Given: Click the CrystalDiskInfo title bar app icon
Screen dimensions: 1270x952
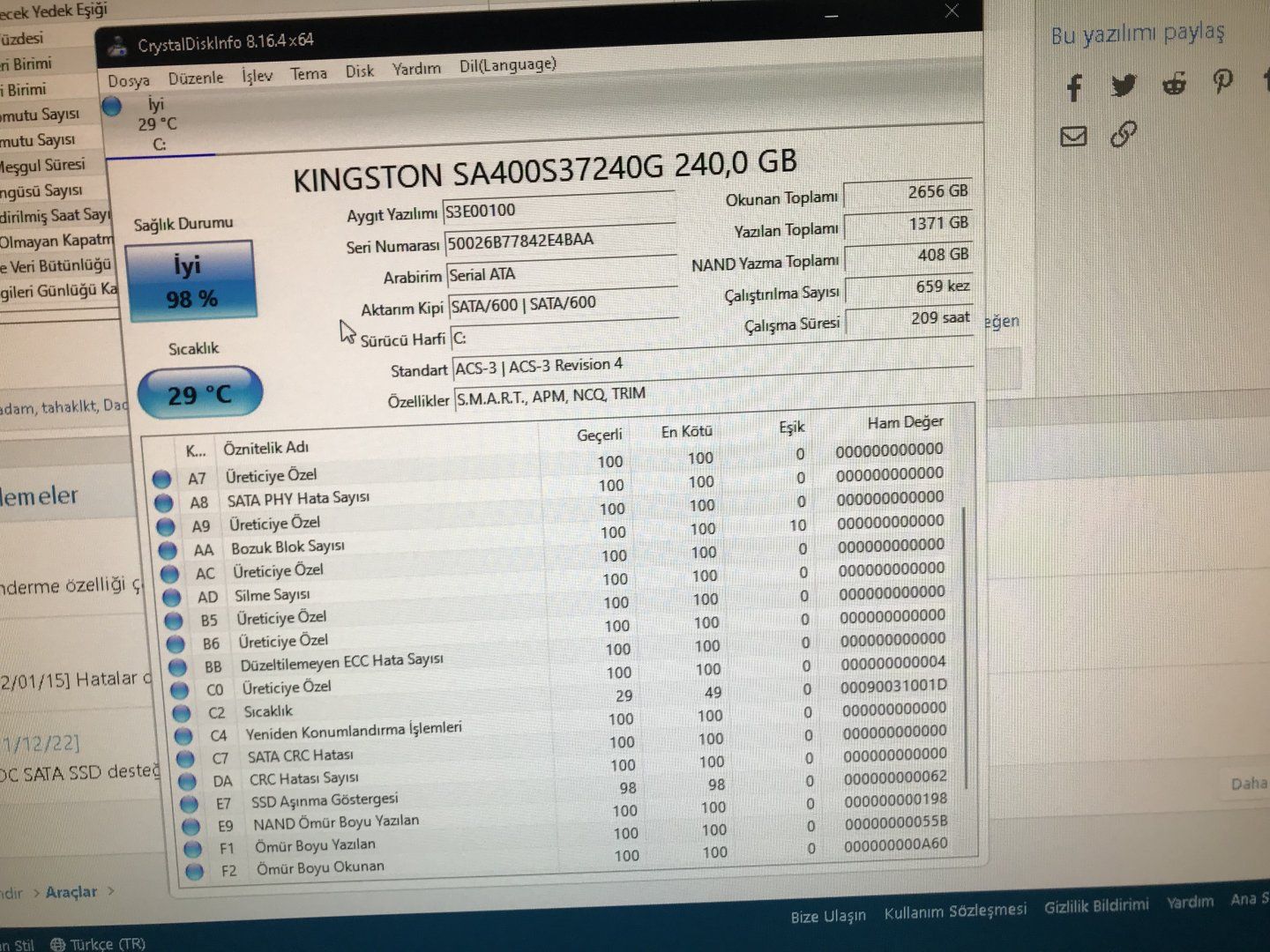Looking at the screenshot, I should [x=116, y=48].
